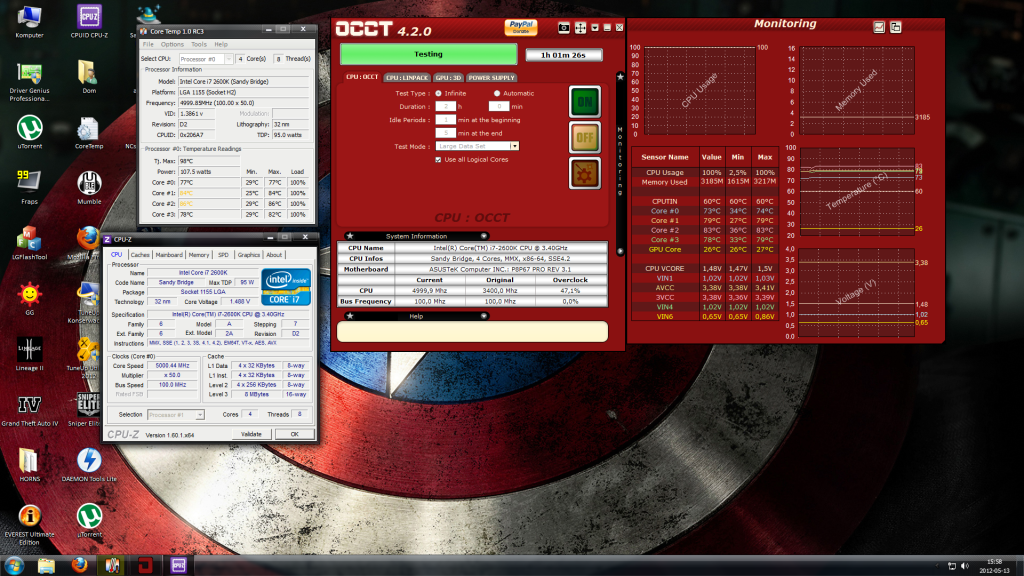Open the Options menu in Core Temp
The height and width of the screenshot is (576, 1024).
coord(172,44)
